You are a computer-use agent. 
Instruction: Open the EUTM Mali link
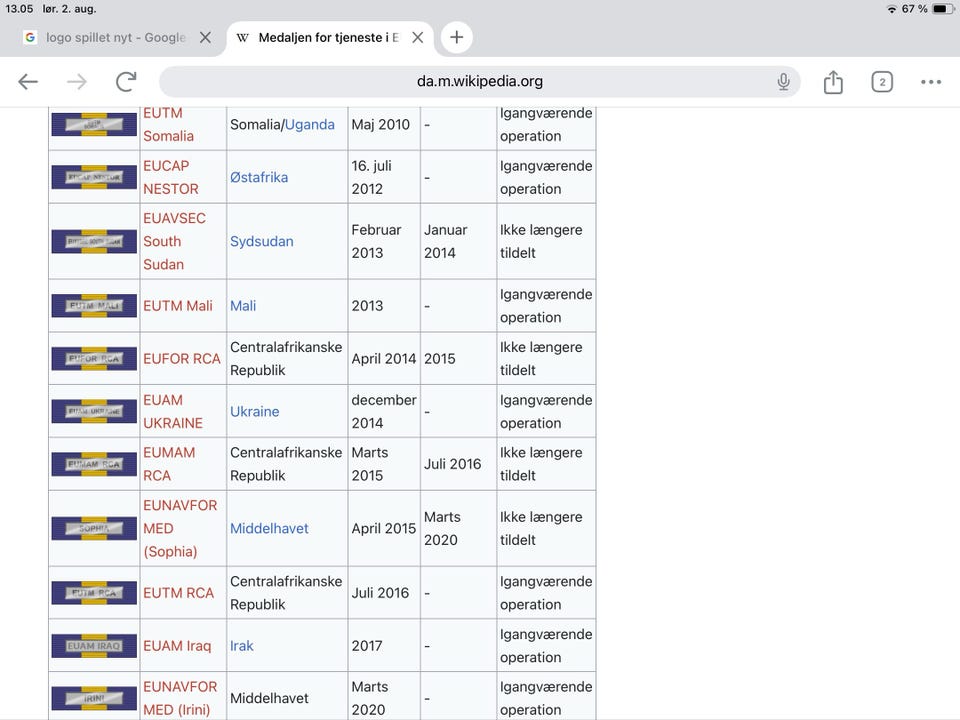click(x=178, y=306)
